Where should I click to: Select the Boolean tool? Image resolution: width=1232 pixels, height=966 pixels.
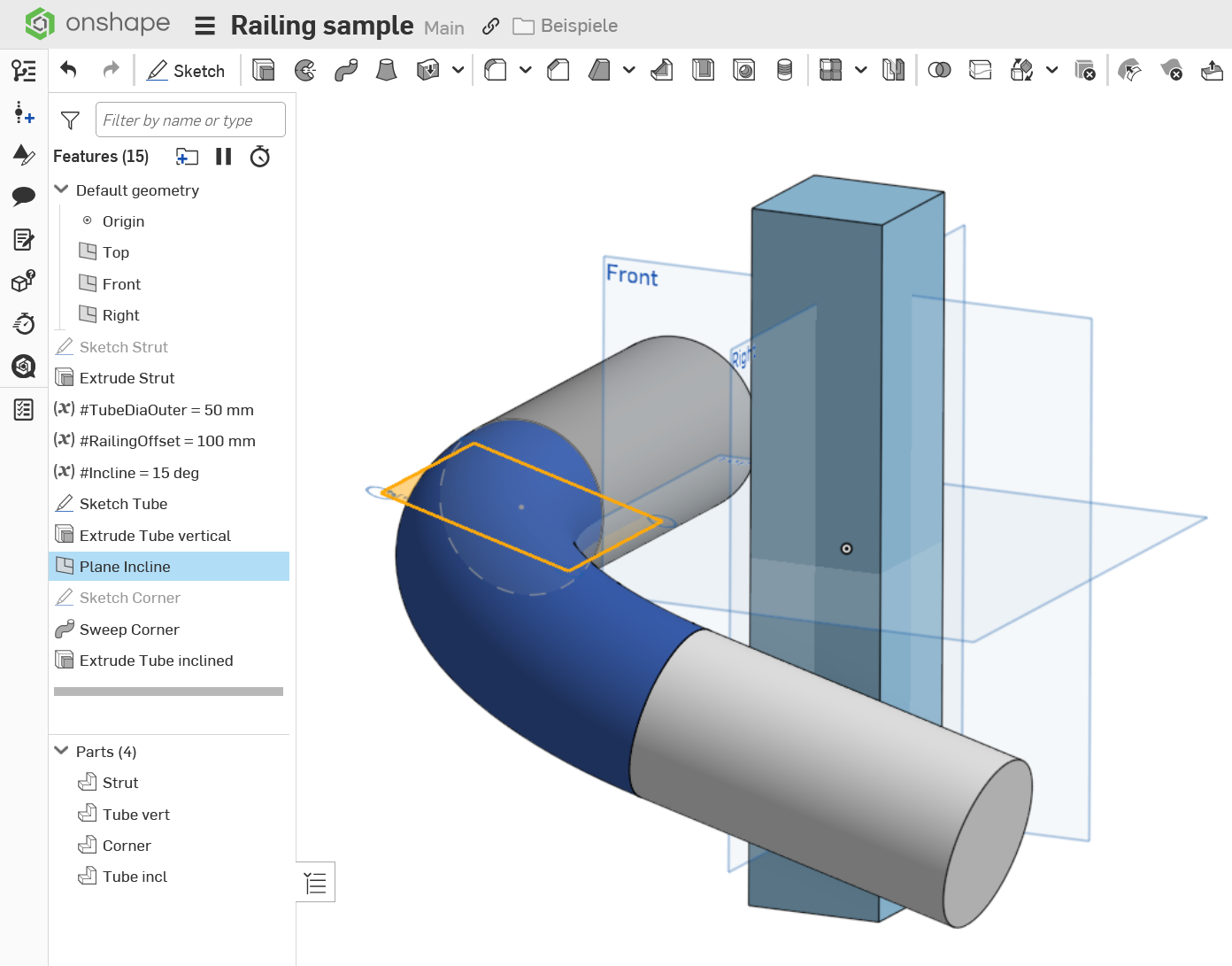click(940, 70)
